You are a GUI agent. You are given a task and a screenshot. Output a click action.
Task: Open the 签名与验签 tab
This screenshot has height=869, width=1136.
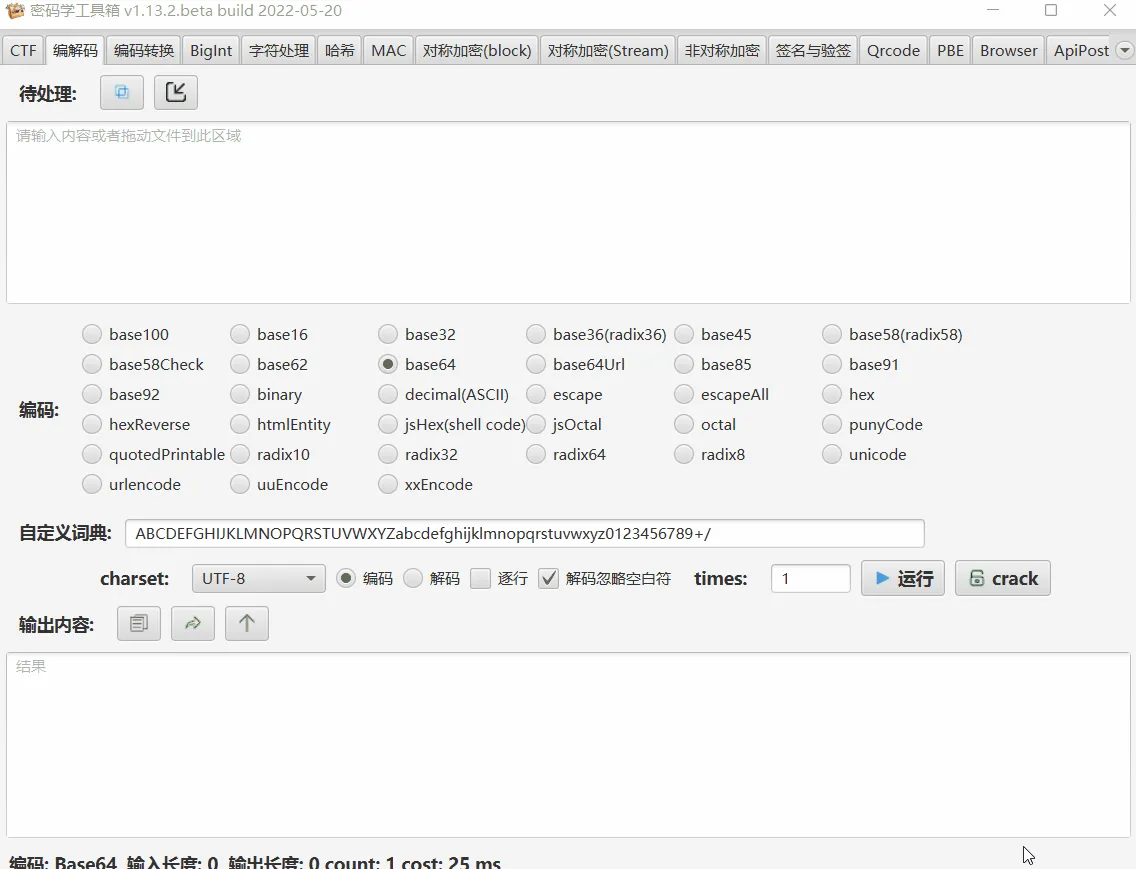(x=813, y=51)
